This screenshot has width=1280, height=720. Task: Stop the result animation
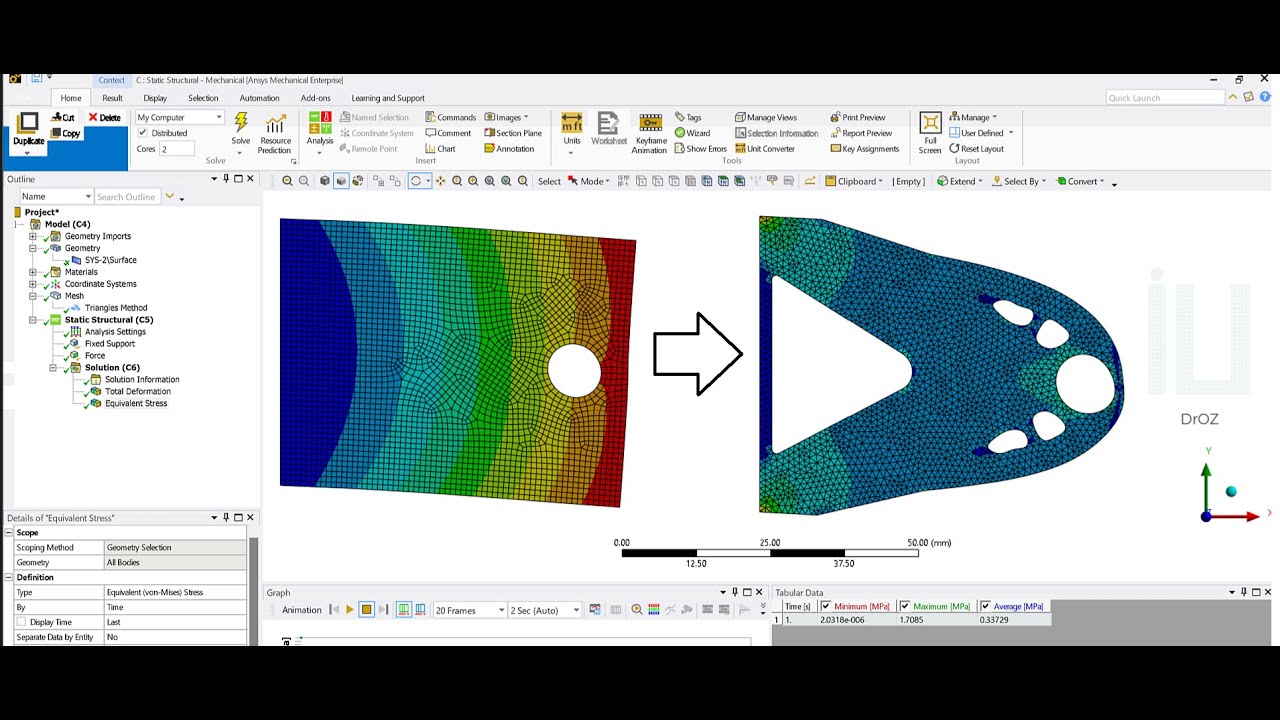(366, 610)
